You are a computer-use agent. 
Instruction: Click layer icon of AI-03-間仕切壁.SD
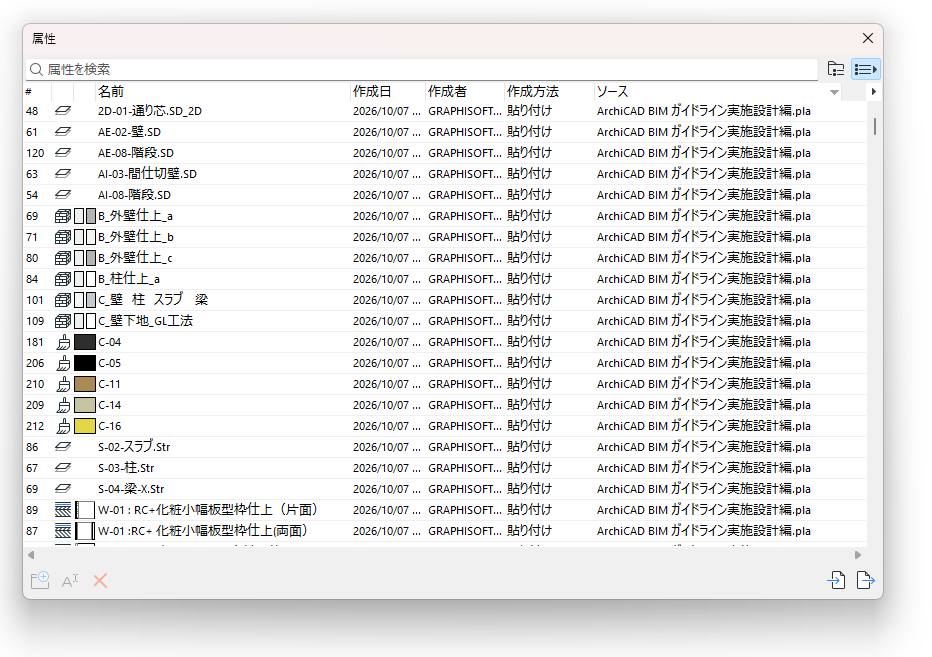(63, 174)
